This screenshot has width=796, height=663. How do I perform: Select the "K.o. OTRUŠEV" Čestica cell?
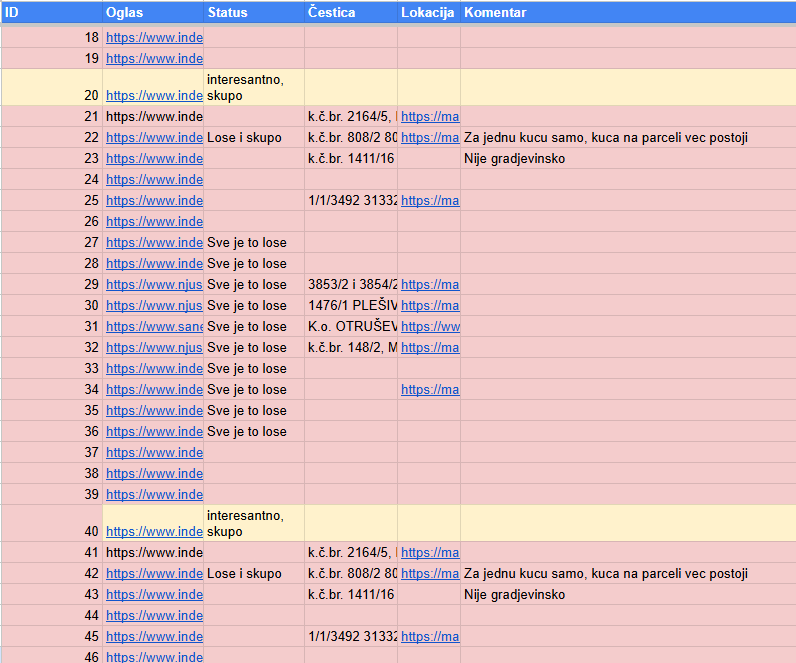click(x=351, y=327)
